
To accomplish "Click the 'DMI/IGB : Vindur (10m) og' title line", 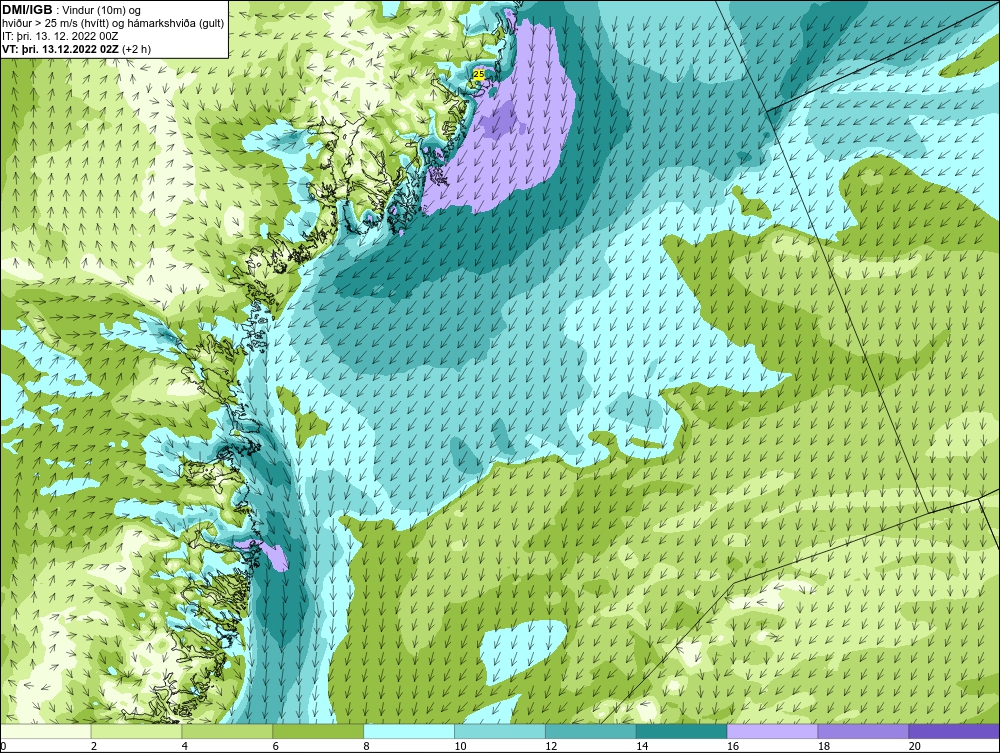I will (72, 10).
